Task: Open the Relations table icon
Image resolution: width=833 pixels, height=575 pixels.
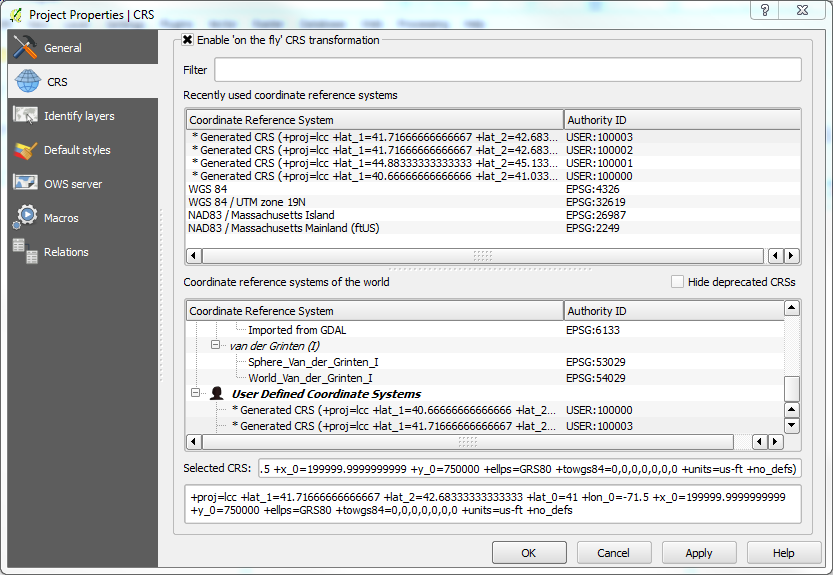Action: [x=26, y=252]
